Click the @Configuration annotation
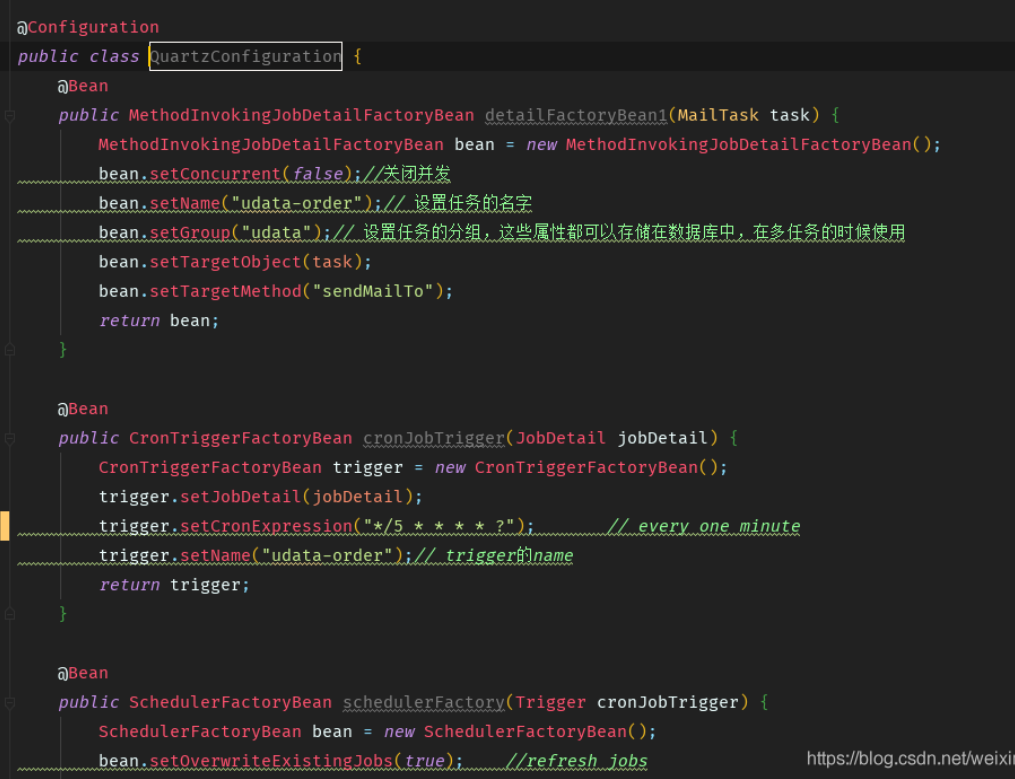 tap(88, 27)
